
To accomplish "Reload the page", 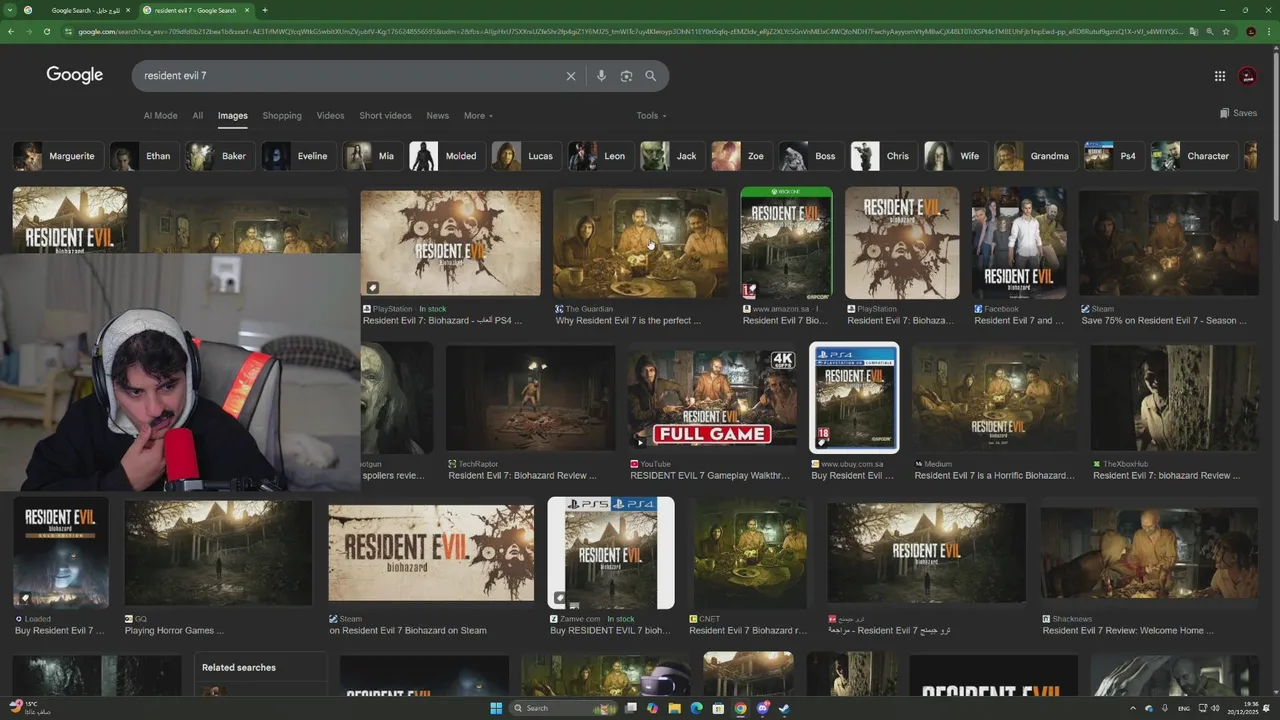I will (x=46, y=32).
